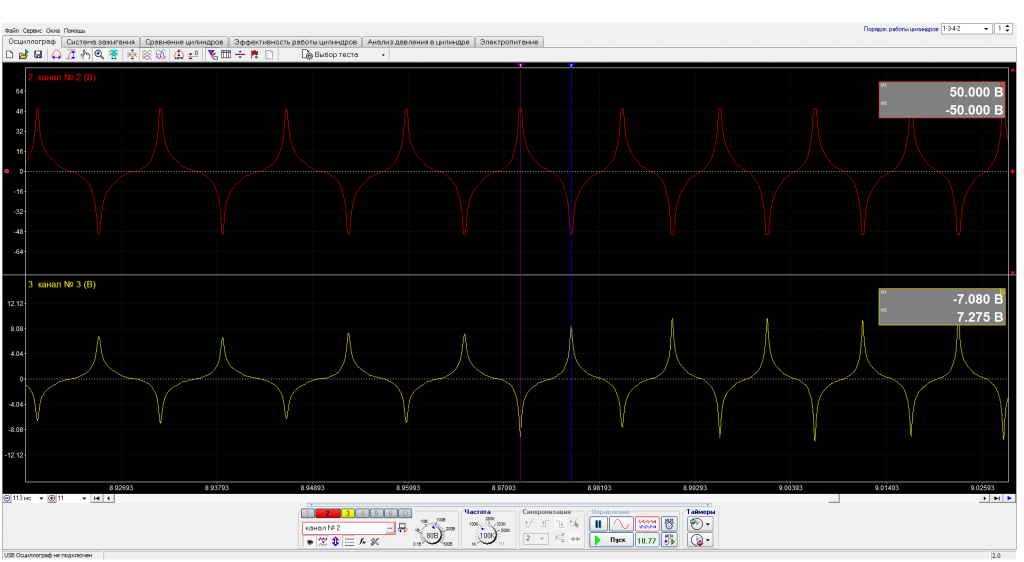The height and width of the screenshot is (562, 1024).
Task: Click the horizontal timeline scrollbar thumb
Action: click(x=834, y=498)
